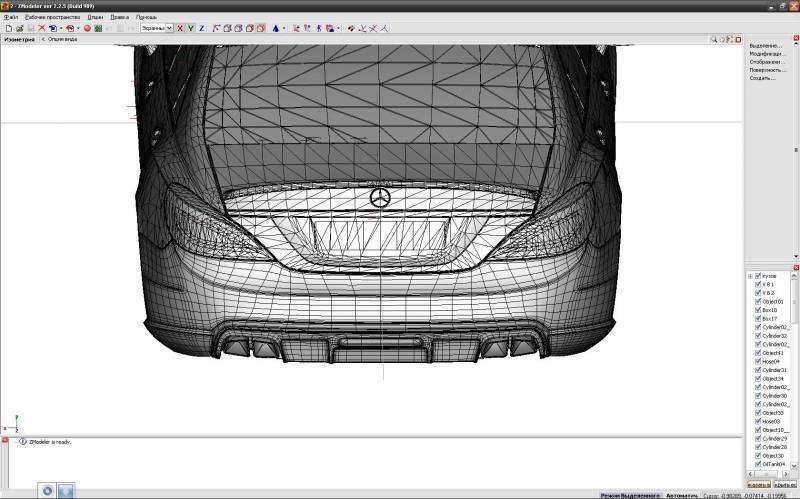800x499 pixels.
Task: Expand the Отображени command group
Action: coord(767,62)
